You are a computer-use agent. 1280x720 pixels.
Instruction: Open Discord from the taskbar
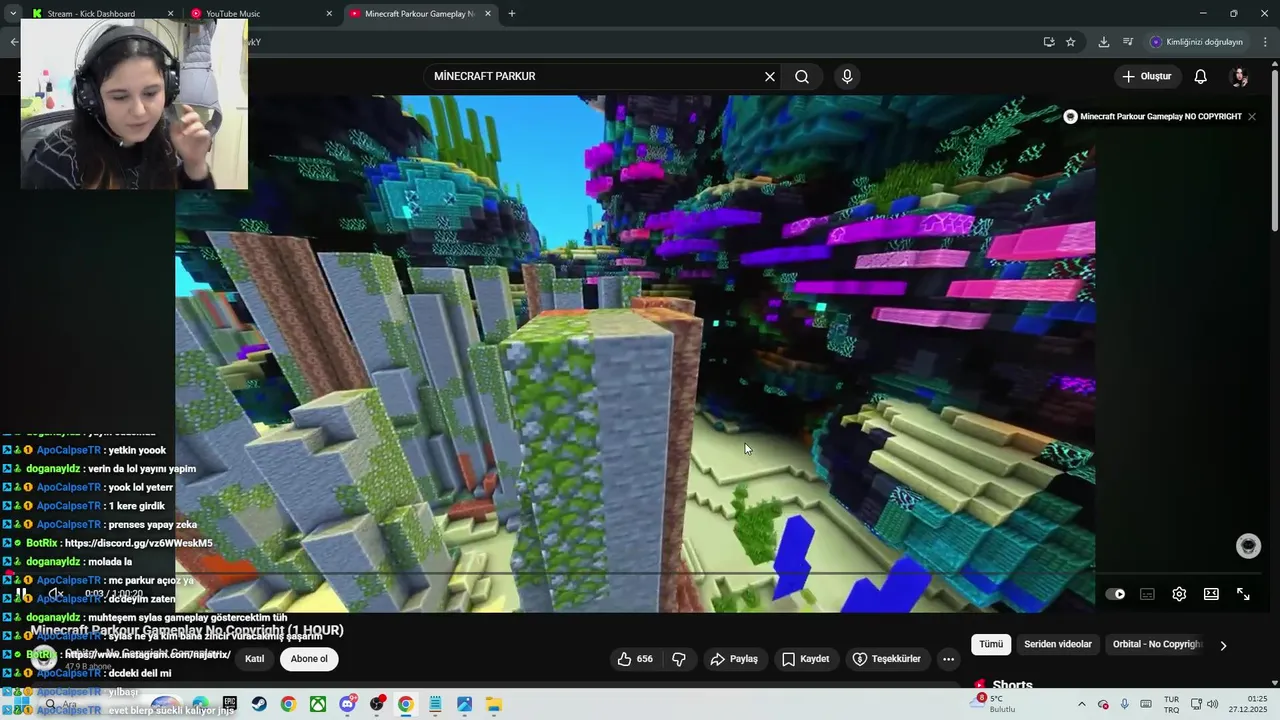[x=347, y=704]
